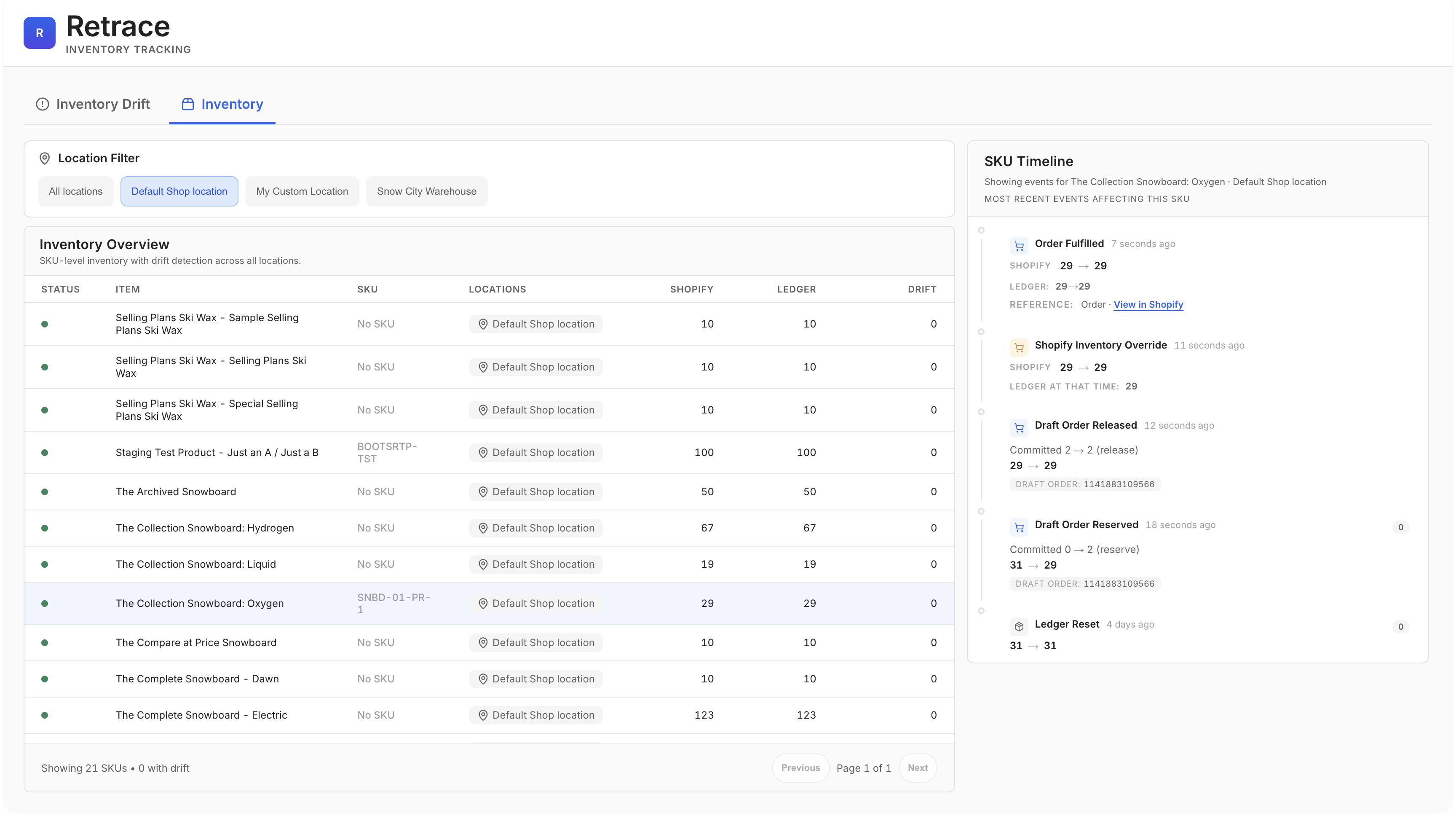Click the Shopify Inventory Override orange cart icon

1019,348
